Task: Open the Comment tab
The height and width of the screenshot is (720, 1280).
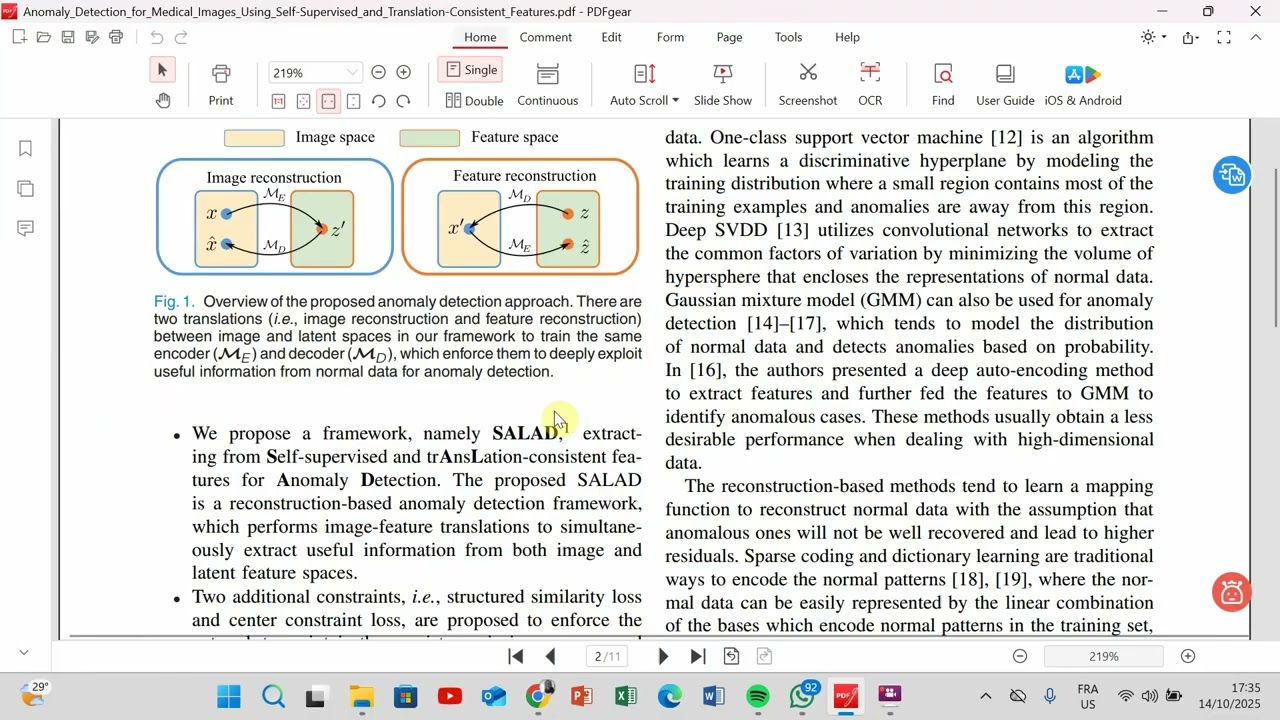Action: click(546, 37)
